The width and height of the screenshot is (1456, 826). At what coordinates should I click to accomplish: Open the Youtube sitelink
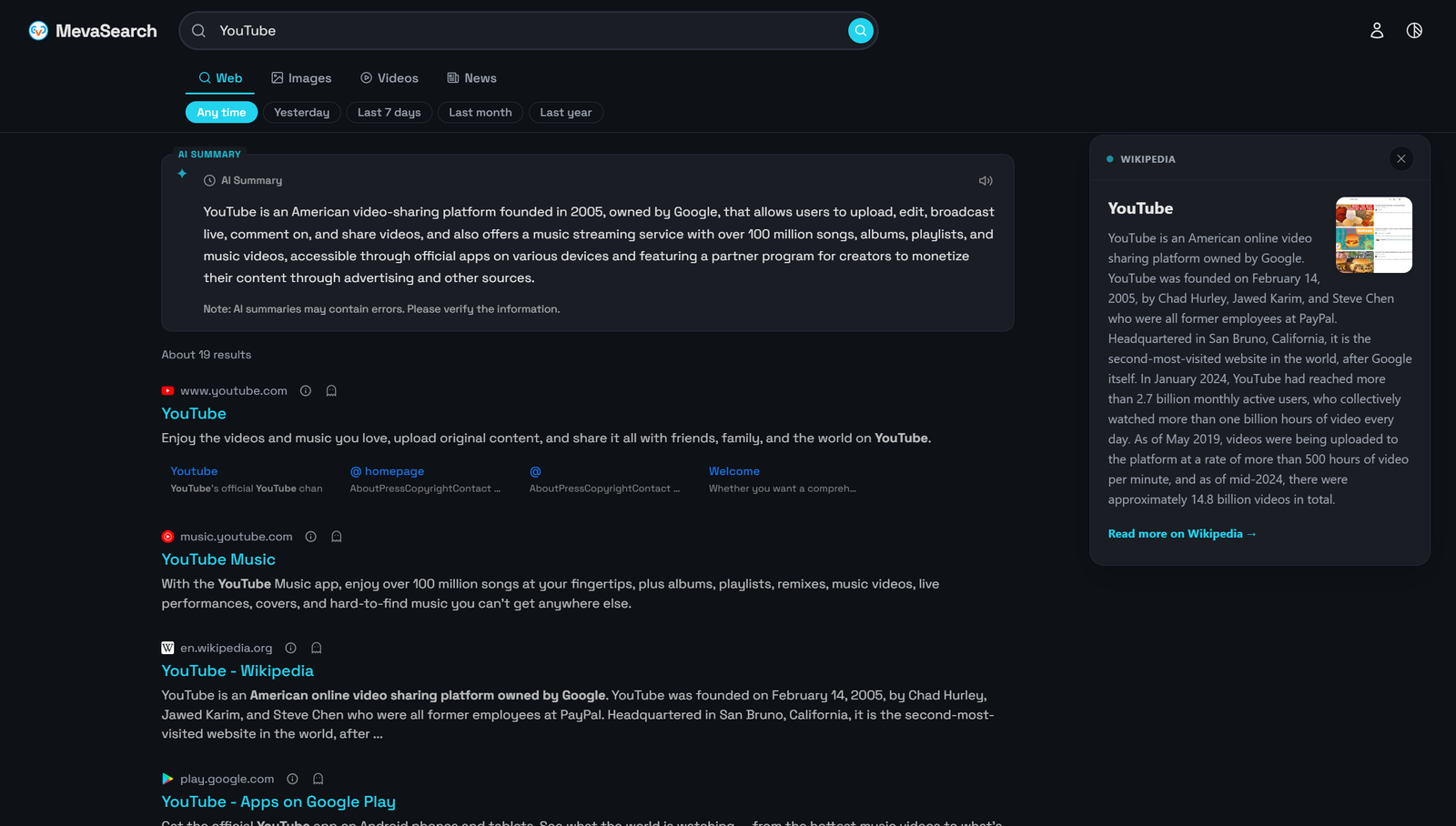(x=194, y=471)
